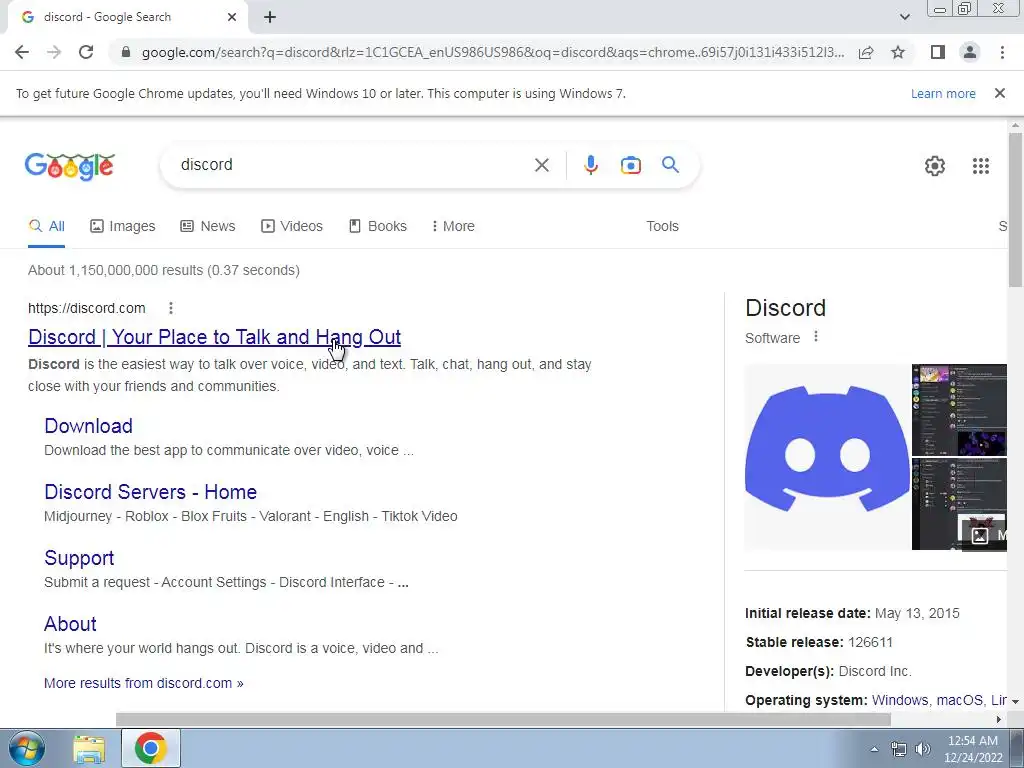
Task: Open the three-dot menu beside https://discord.com
Action: click(170, 308)
